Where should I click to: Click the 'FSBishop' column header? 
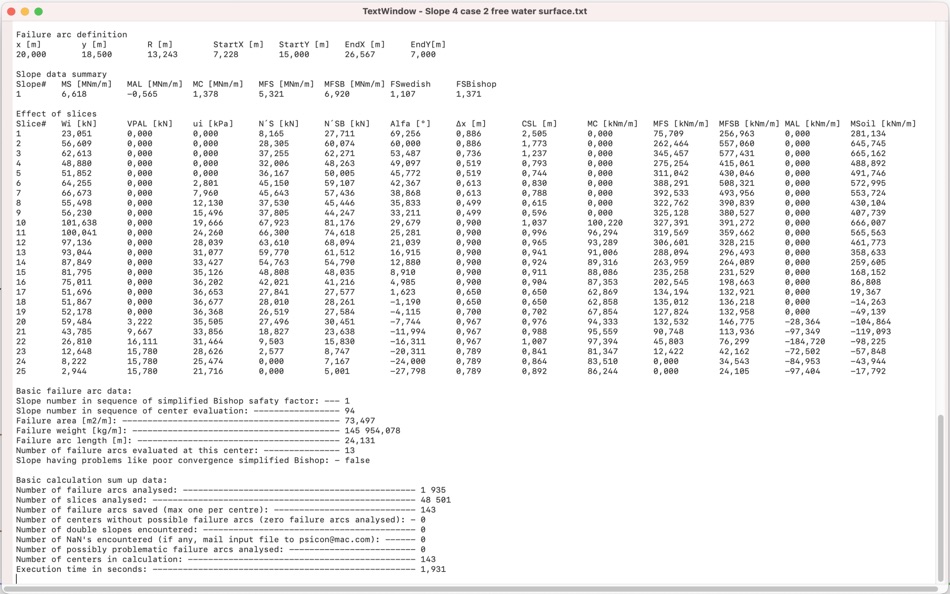(476, 84)
